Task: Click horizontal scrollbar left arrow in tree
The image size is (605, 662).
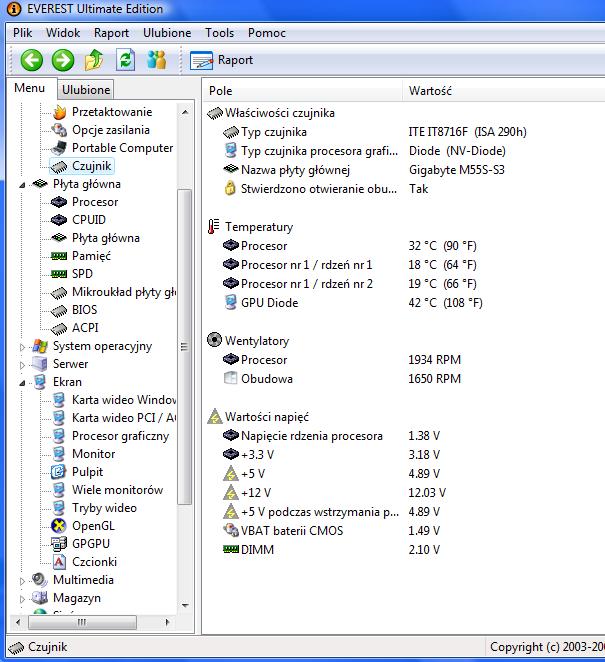Action: (x=18, y=622)
